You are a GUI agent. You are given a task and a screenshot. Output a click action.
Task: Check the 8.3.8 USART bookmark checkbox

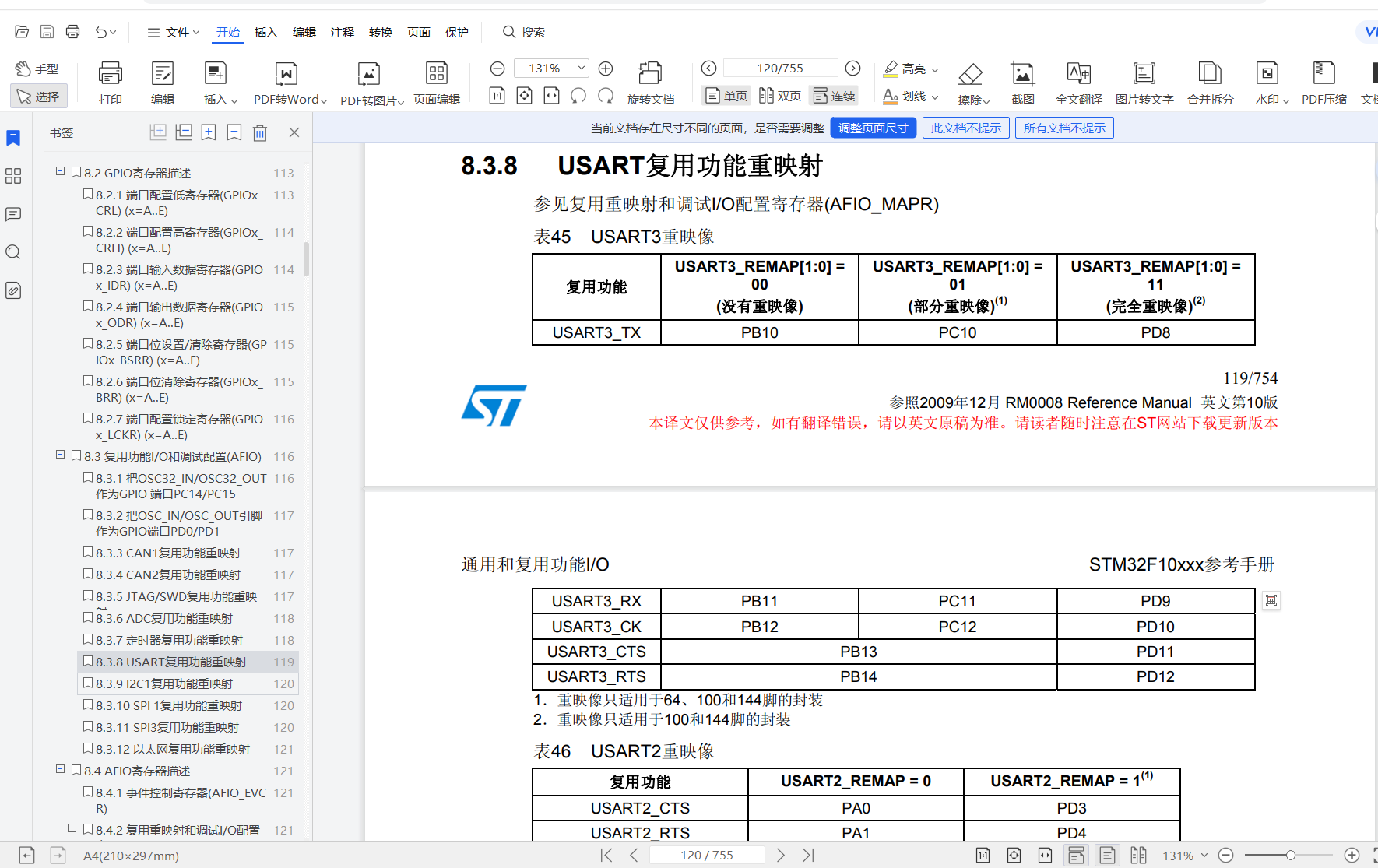coord(88,661)
